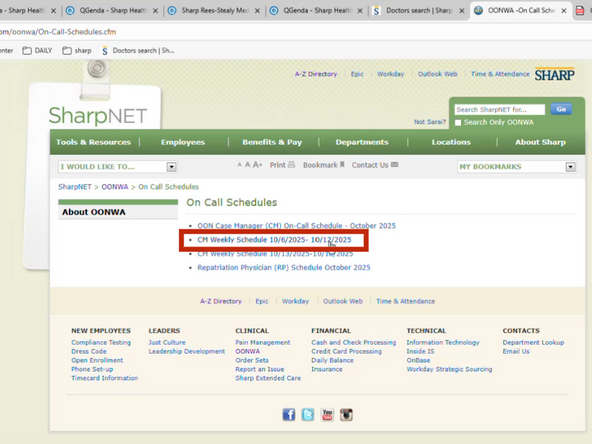Open Email Us link
Screen dimensions: 592x444
(x=516, y=352)
